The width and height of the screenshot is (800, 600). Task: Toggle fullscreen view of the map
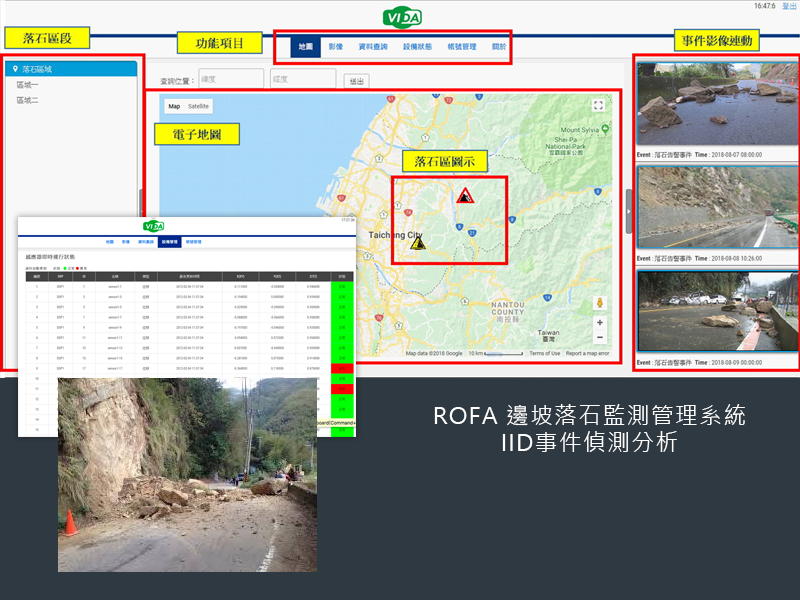(x=598, y=105)
